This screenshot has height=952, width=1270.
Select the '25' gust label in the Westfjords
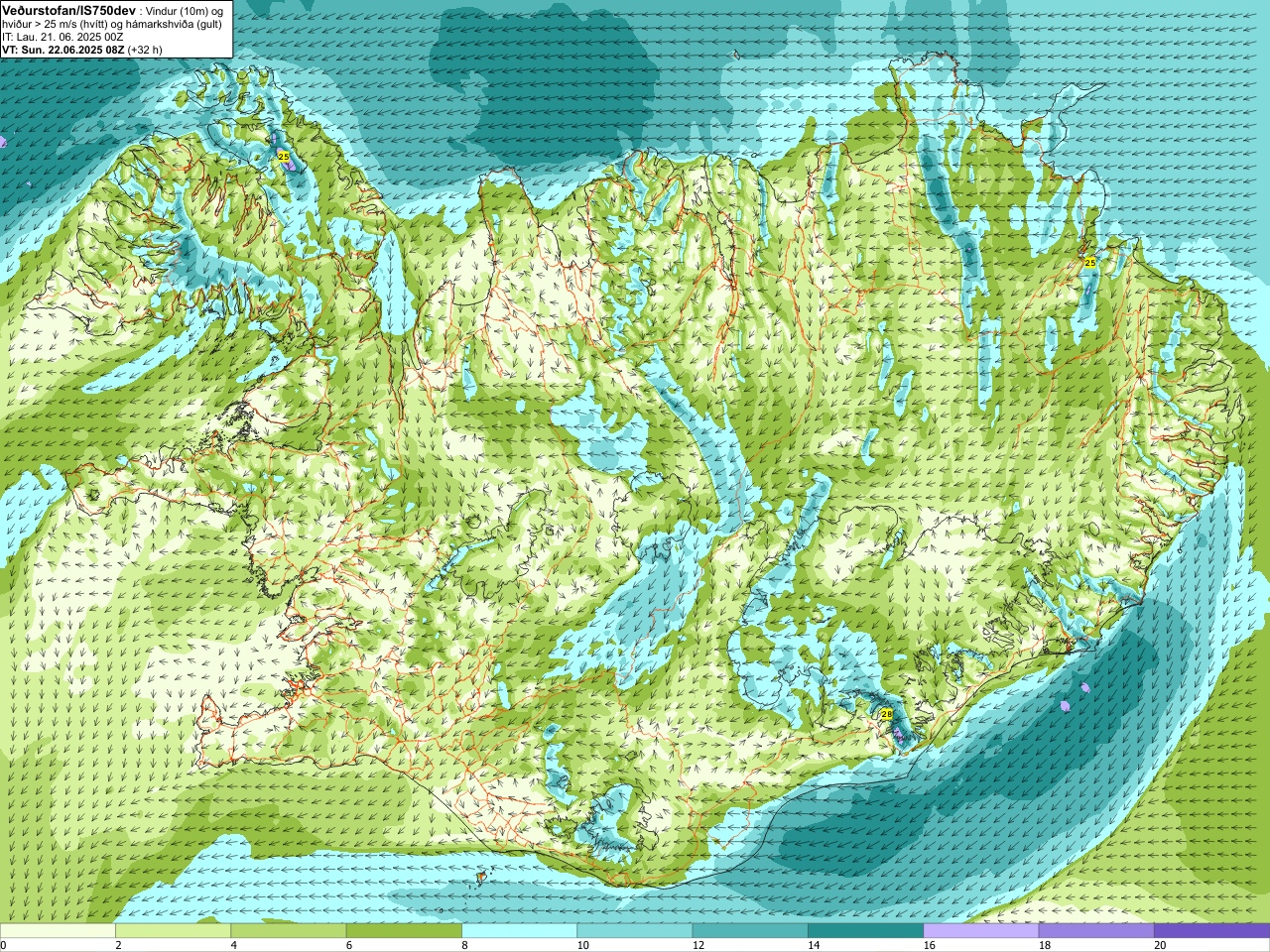point(284,157)
